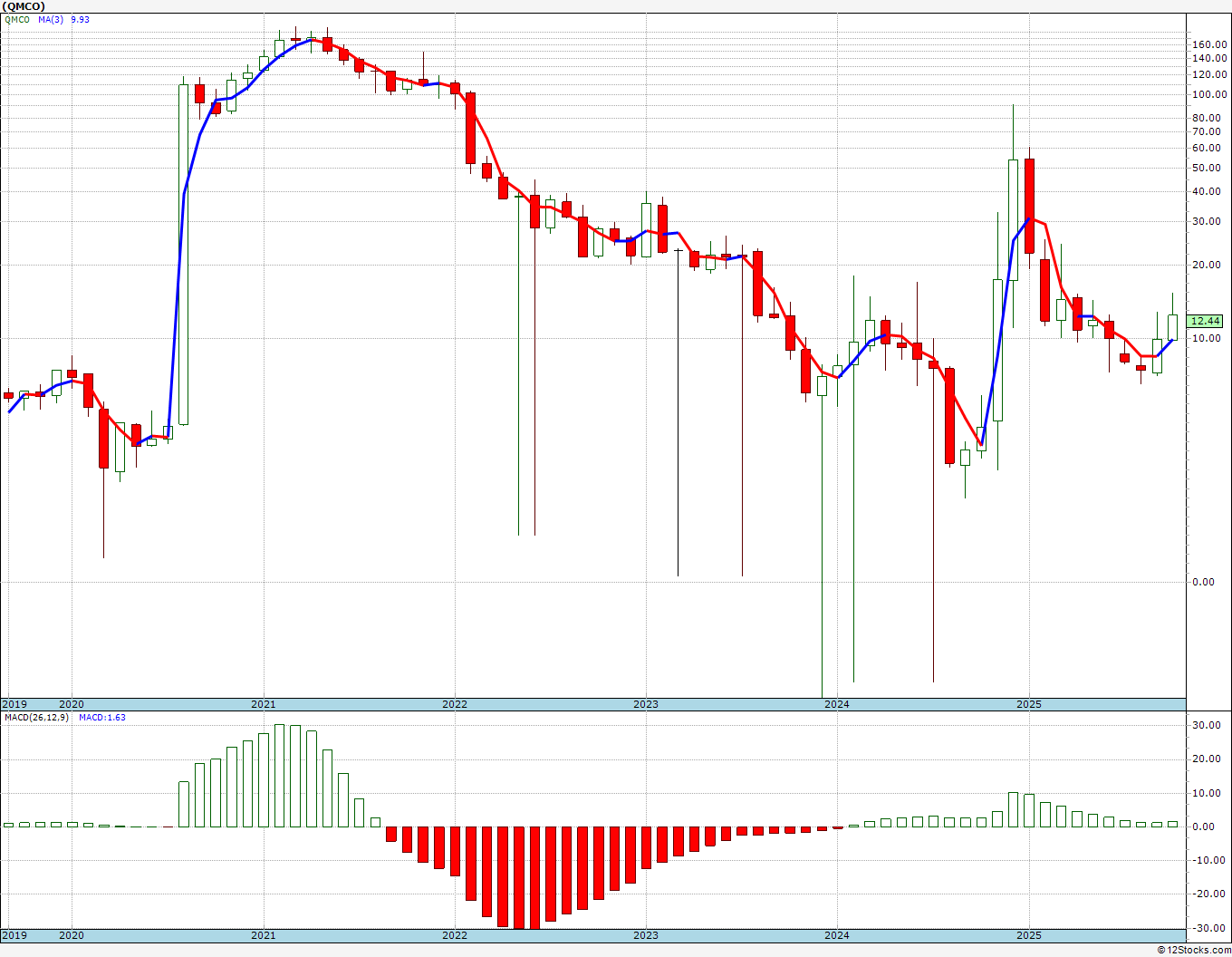1232x957 pixels.
Task: Click 2024 on the MACD panel time axis
Action: click(x=837, y=935)
